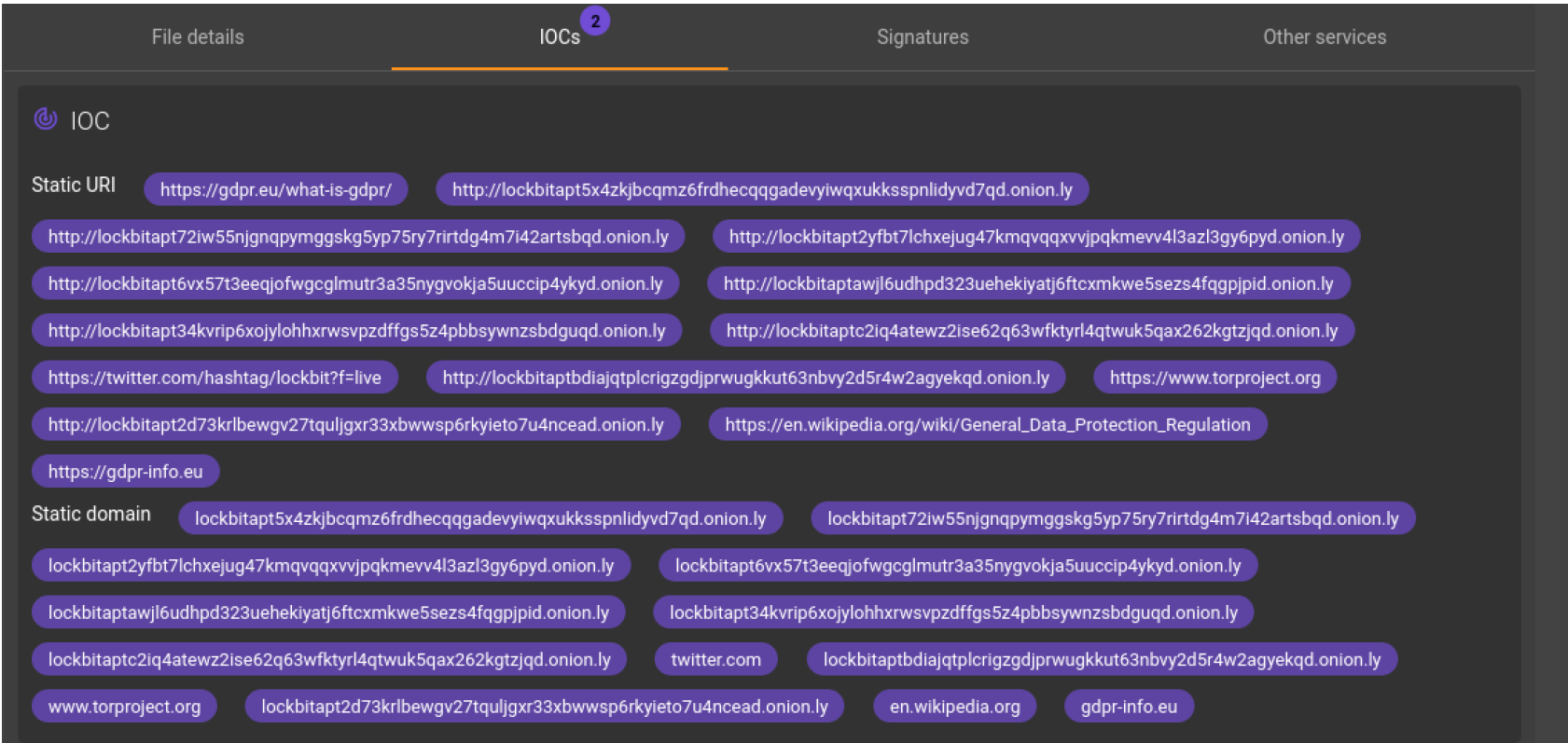Screen dimensions: 1568x743
Task: Select the lockbitapt2d73krl static domain chip
Action: tap(545, 707)
